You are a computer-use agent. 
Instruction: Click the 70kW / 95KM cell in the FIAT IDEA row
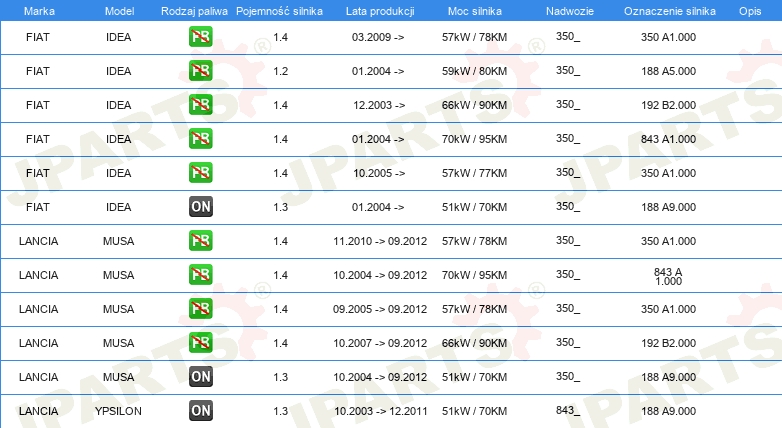tap(474, 139)
